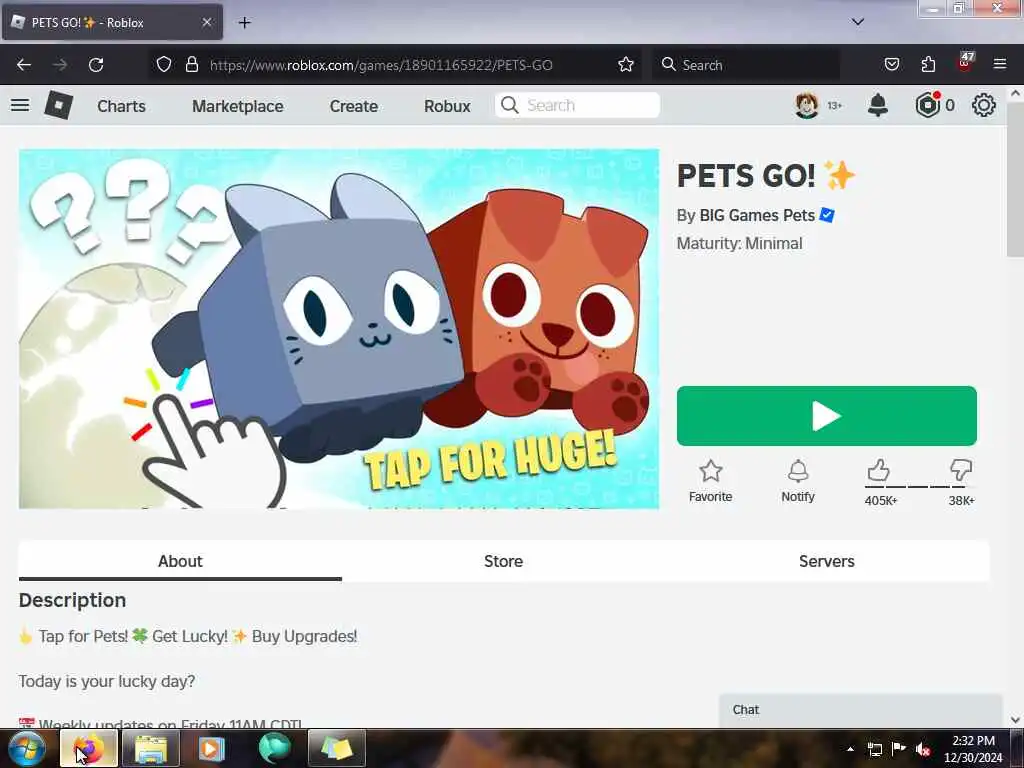1024x768 pixels.
Task: Open the shield tracking protection icon
Action: coord(164,64)
